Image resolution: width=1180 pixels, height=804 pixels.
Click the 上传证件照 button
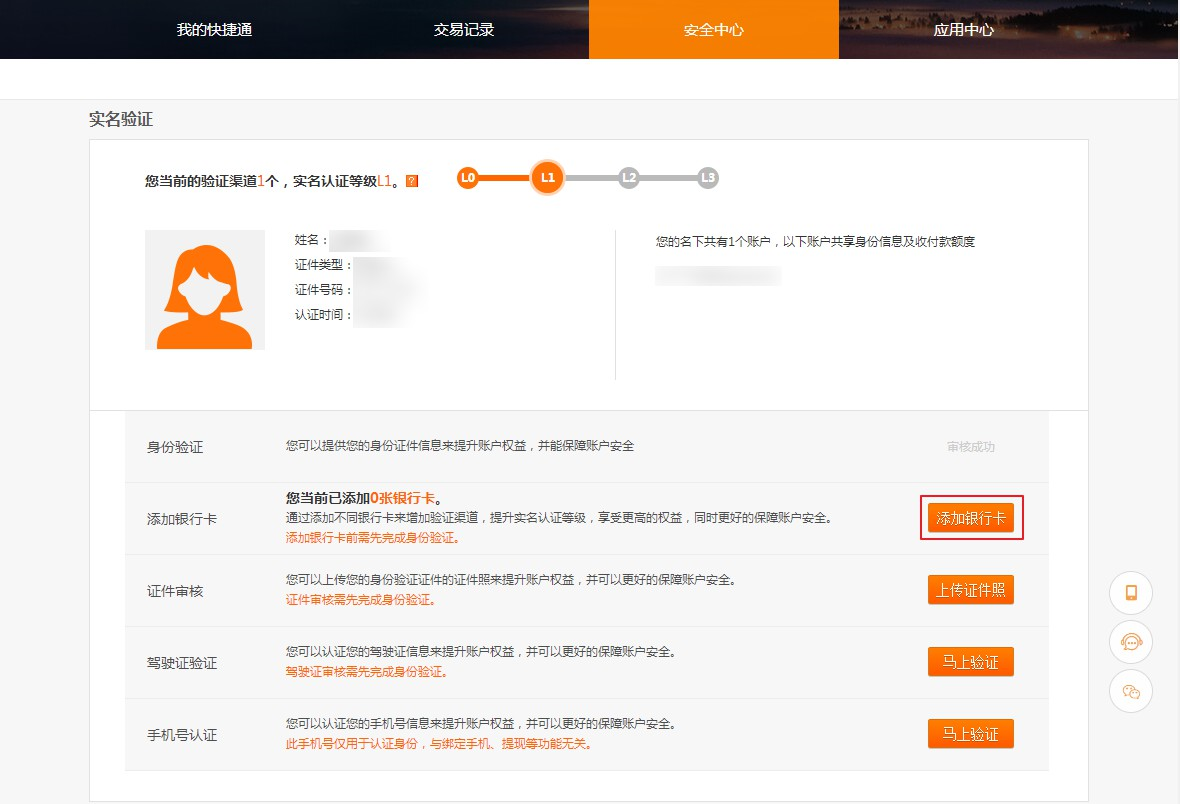point(970,590)
